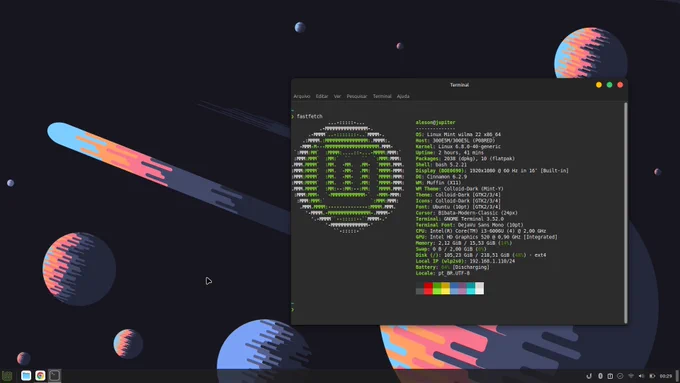Click the cyan color block in fastfetch
The width and height of the screenshot is (680, 383).
pyautogui.click(x=471, y=288)
